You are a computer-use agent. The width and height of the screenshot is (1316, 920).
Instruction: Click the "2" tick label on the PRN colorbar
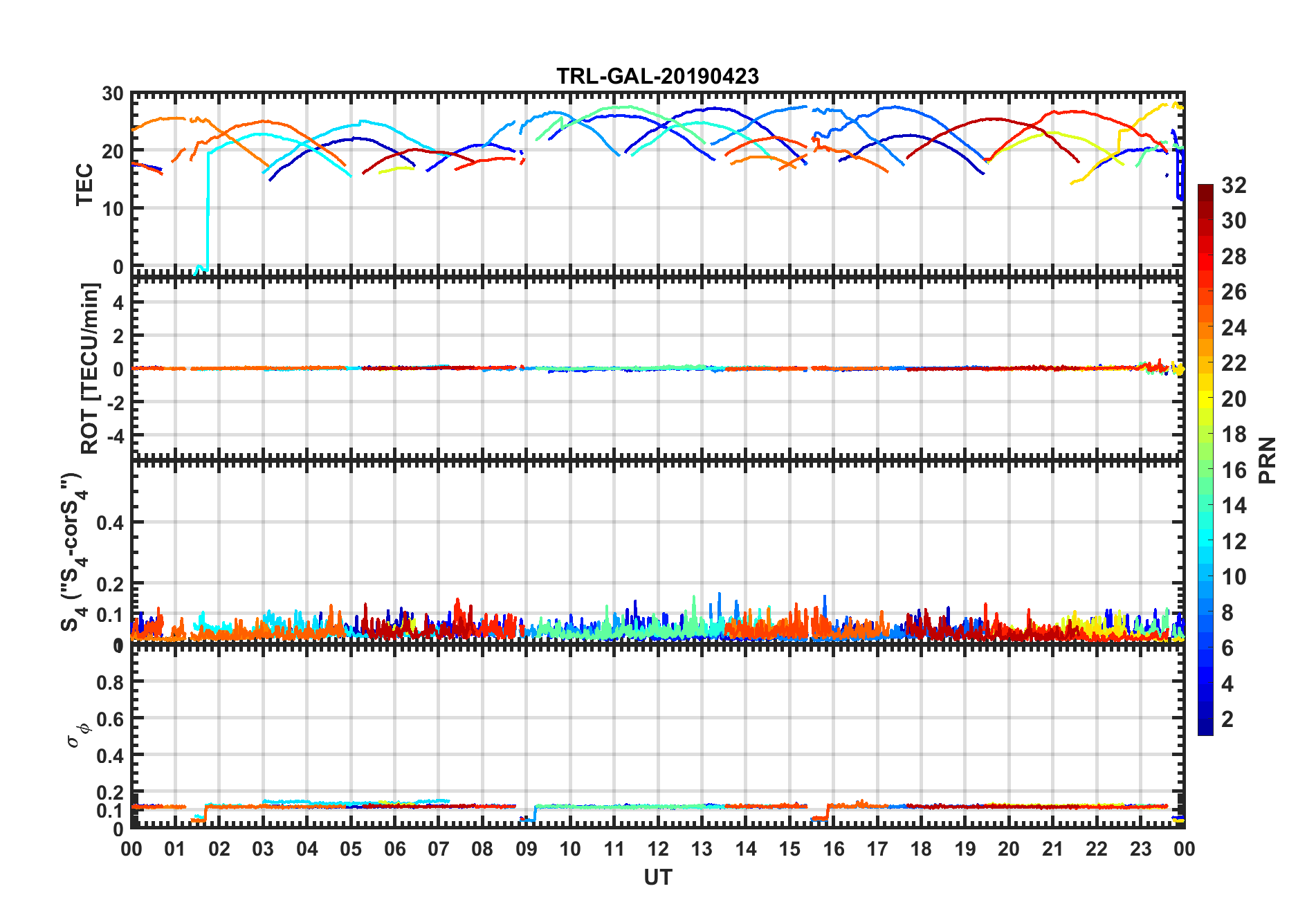pos(1228,719)
